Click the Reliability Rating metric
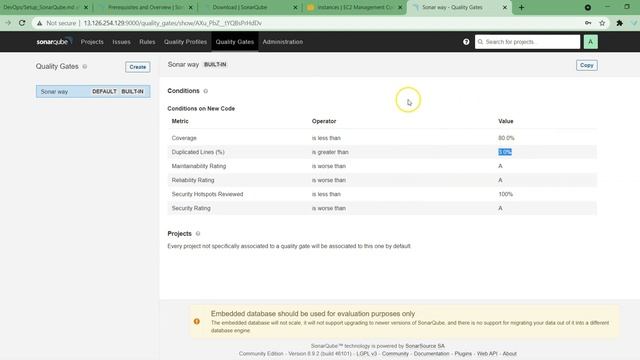Viewport: 640px width, 360px height. [x=193, y=180]
